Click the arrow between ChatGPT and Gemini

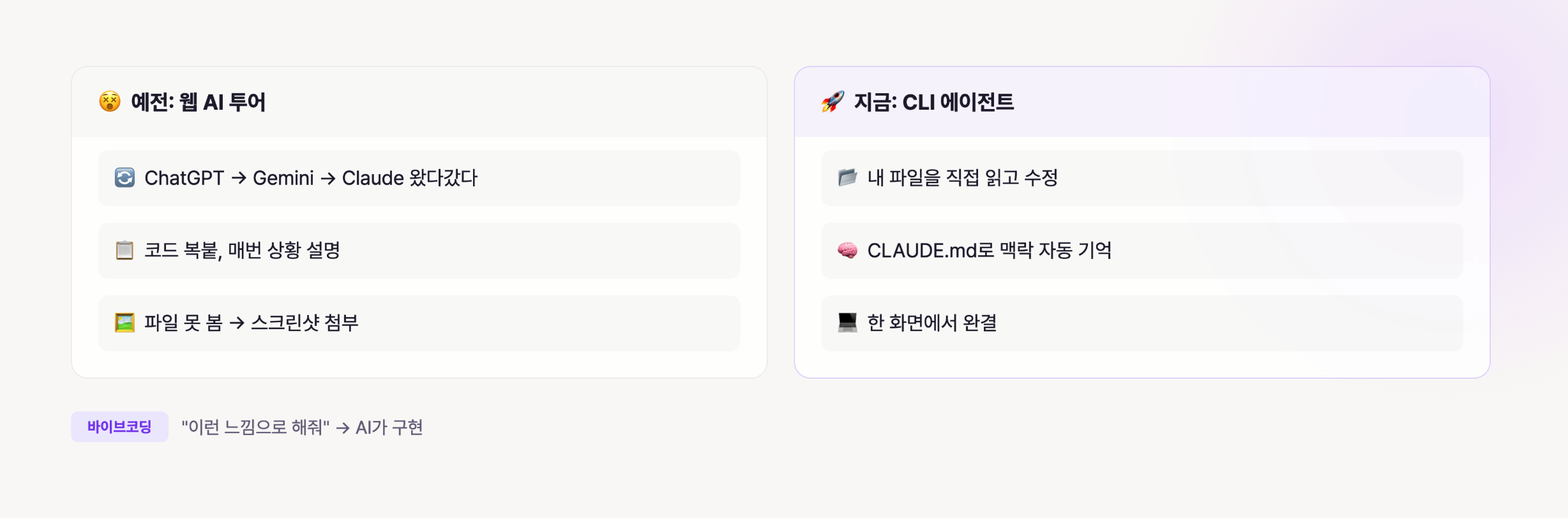tap(239, 178)
